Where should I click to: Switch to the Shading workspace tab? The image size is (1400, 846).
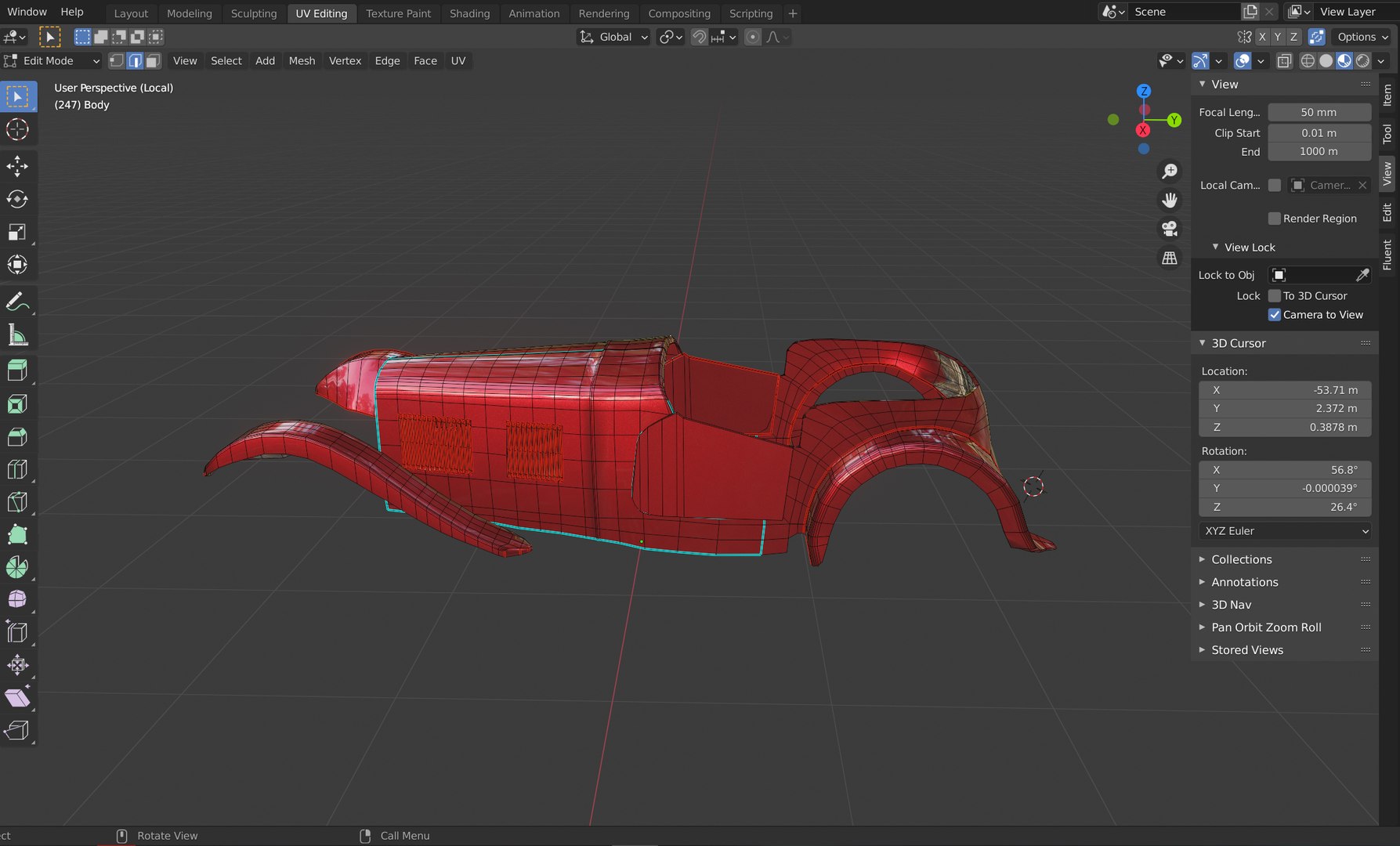tap(469, 13)
